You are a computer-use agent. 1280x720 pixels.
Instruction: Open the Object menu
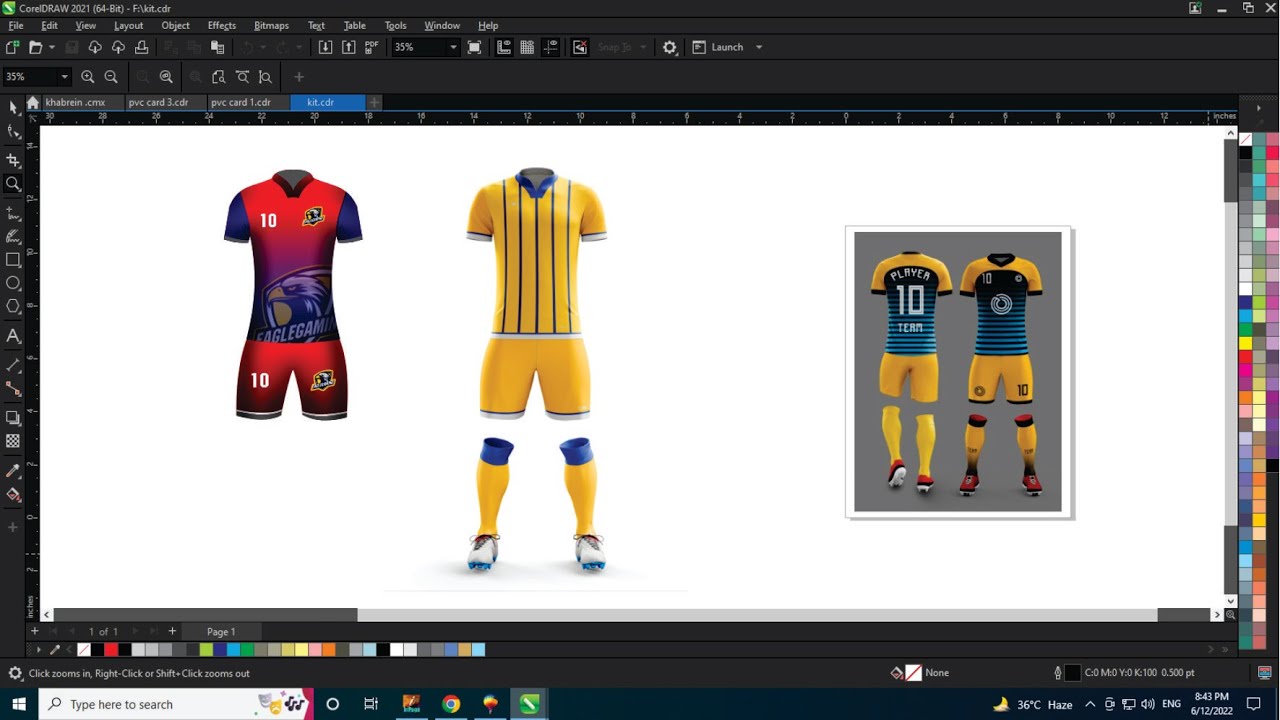(x=175, y=25)
